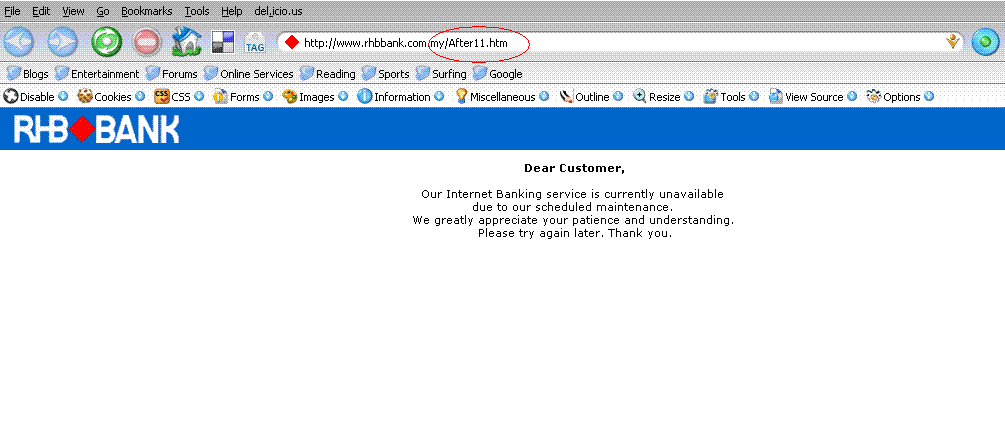Click the 'Dear Customer,' heading text
Image resolution: width=1005 pixels, height=432 pixels.
coord(574,169)
